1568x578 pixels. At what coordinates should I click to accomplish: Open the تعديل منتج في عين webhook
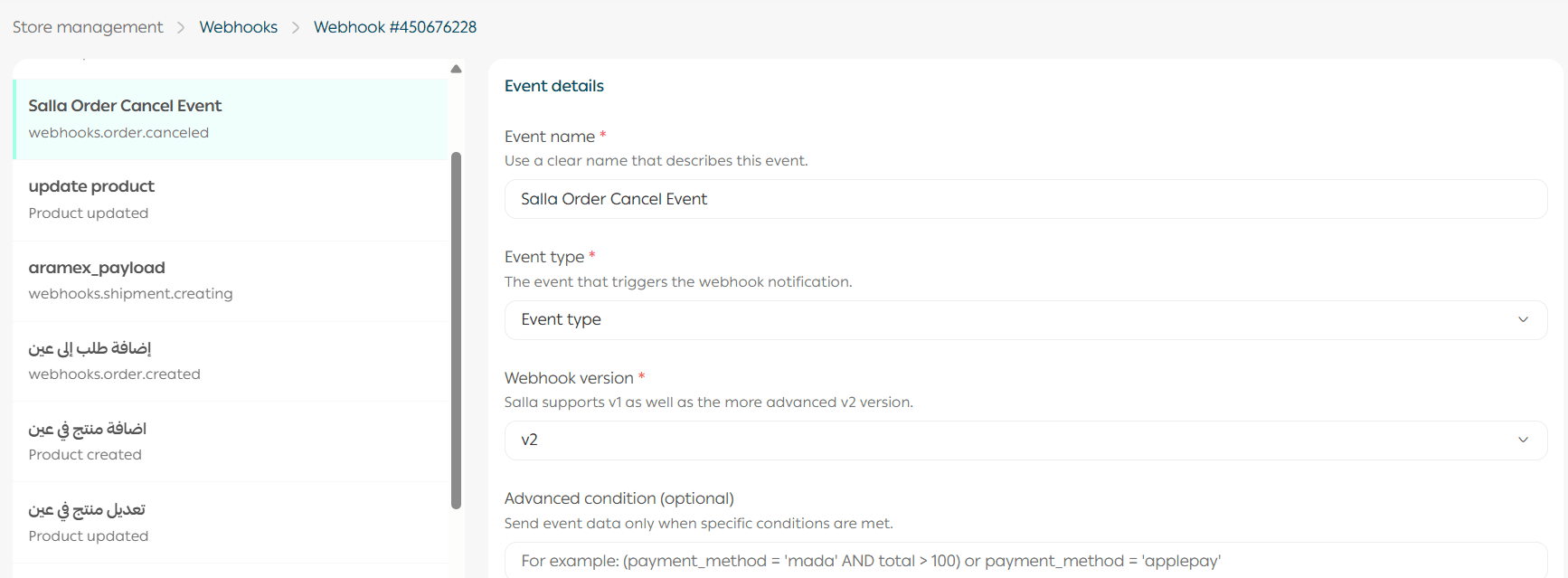click(x=230, y=522)
